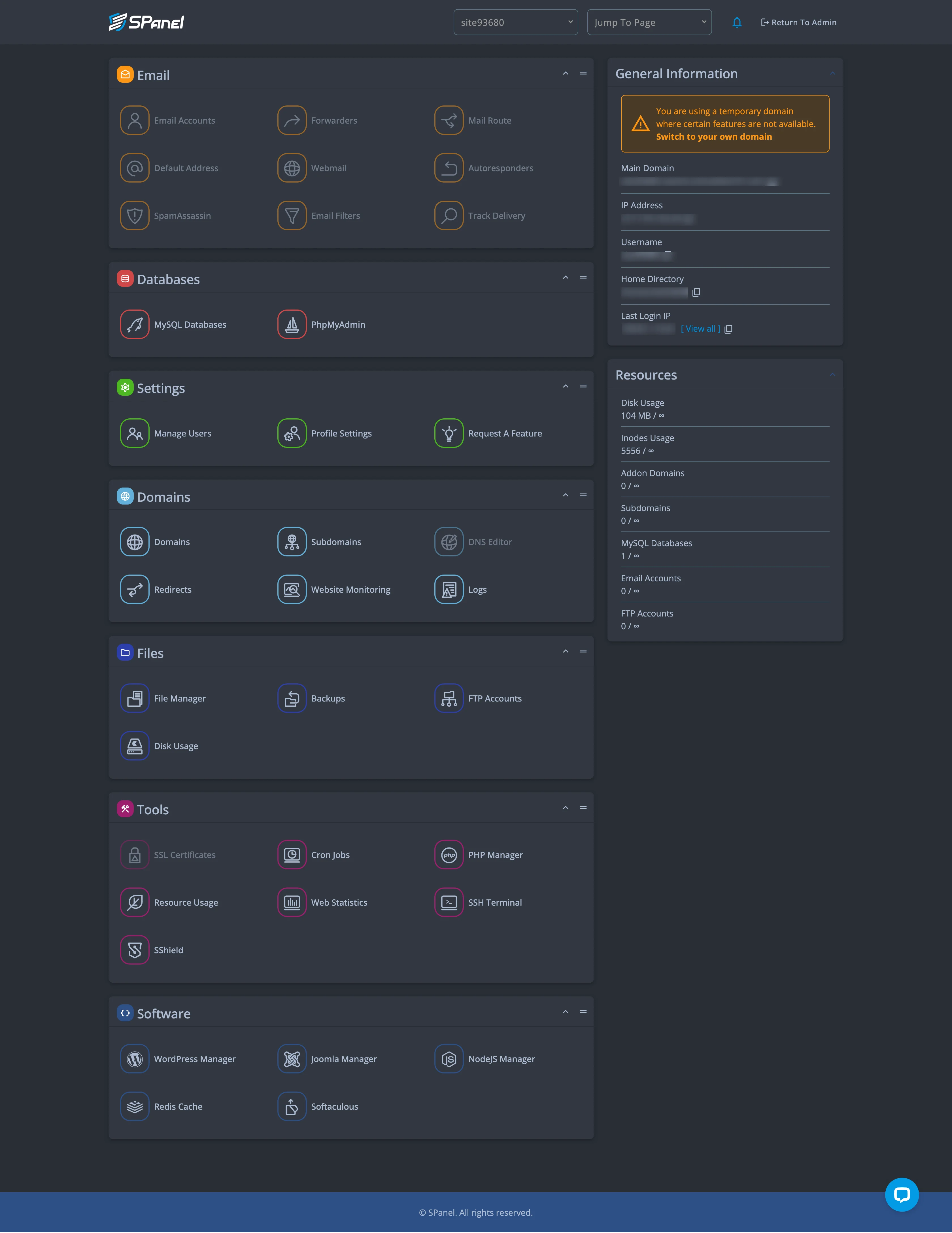
Task: Open PHP Manager icon
Action: (449, 855)
